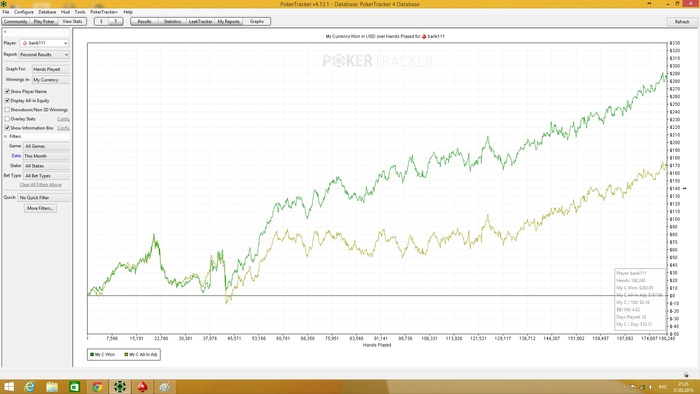Screen dimensions: 700x394
Task: Enable Showdown/Non SD Winnings checkbox
Action: [7, 109]
